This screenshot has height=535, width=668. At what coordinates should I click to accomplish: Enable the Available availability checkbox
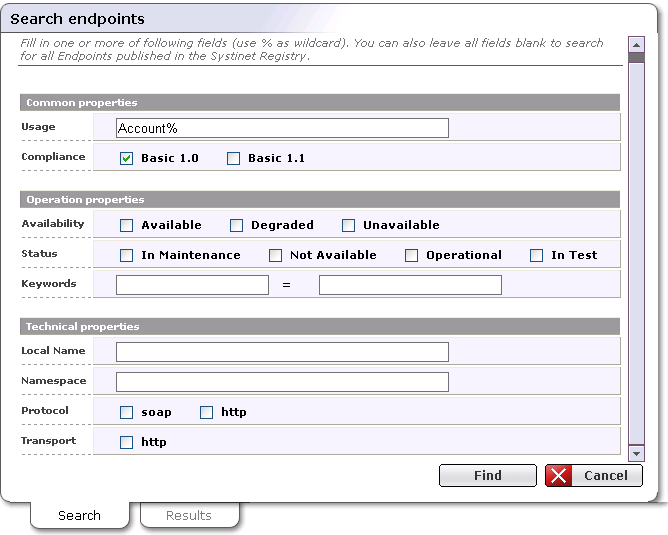[127, 225]
